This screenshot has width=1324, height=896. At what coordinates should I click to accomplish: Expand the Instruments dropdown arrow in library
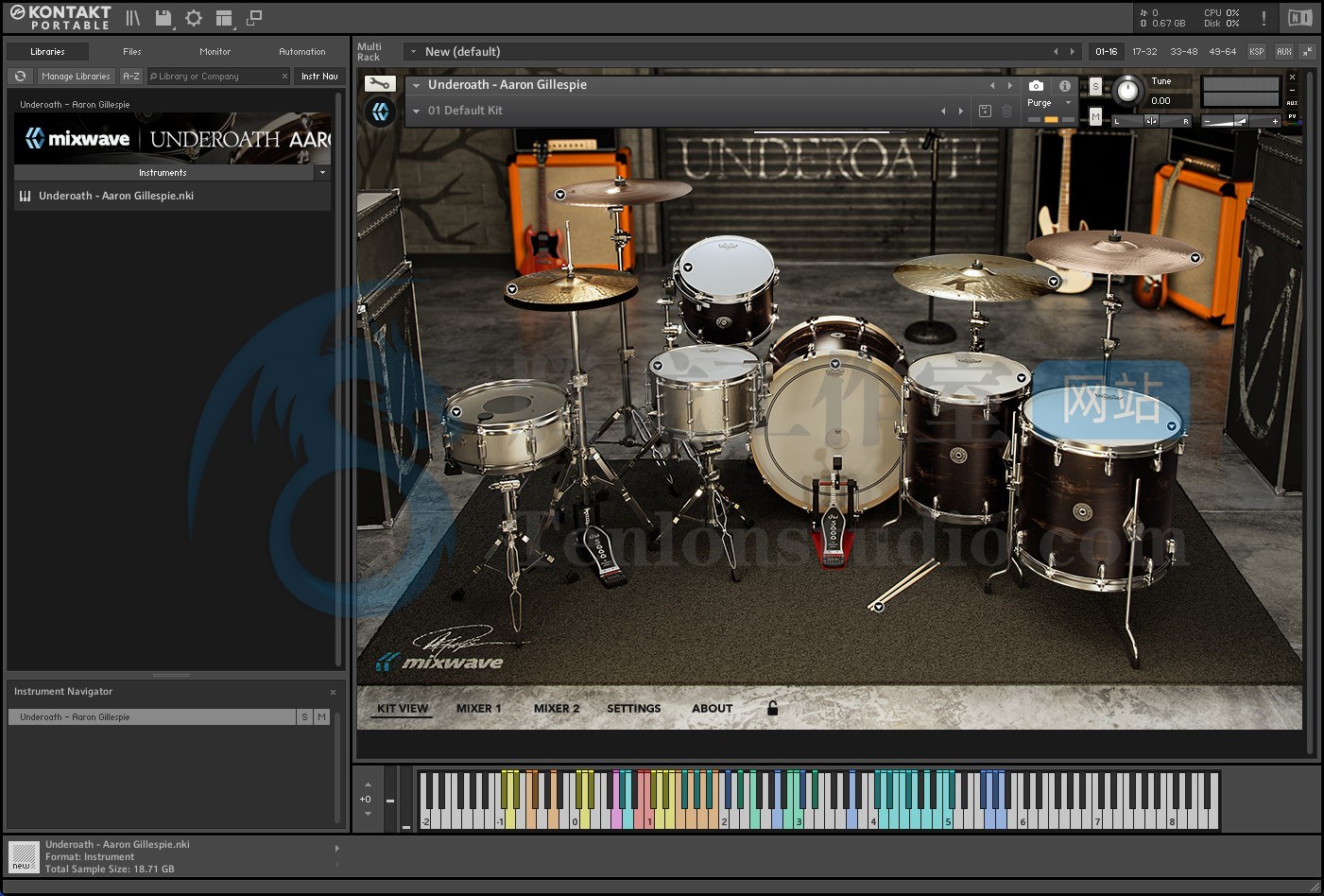[x=322, y=173]
